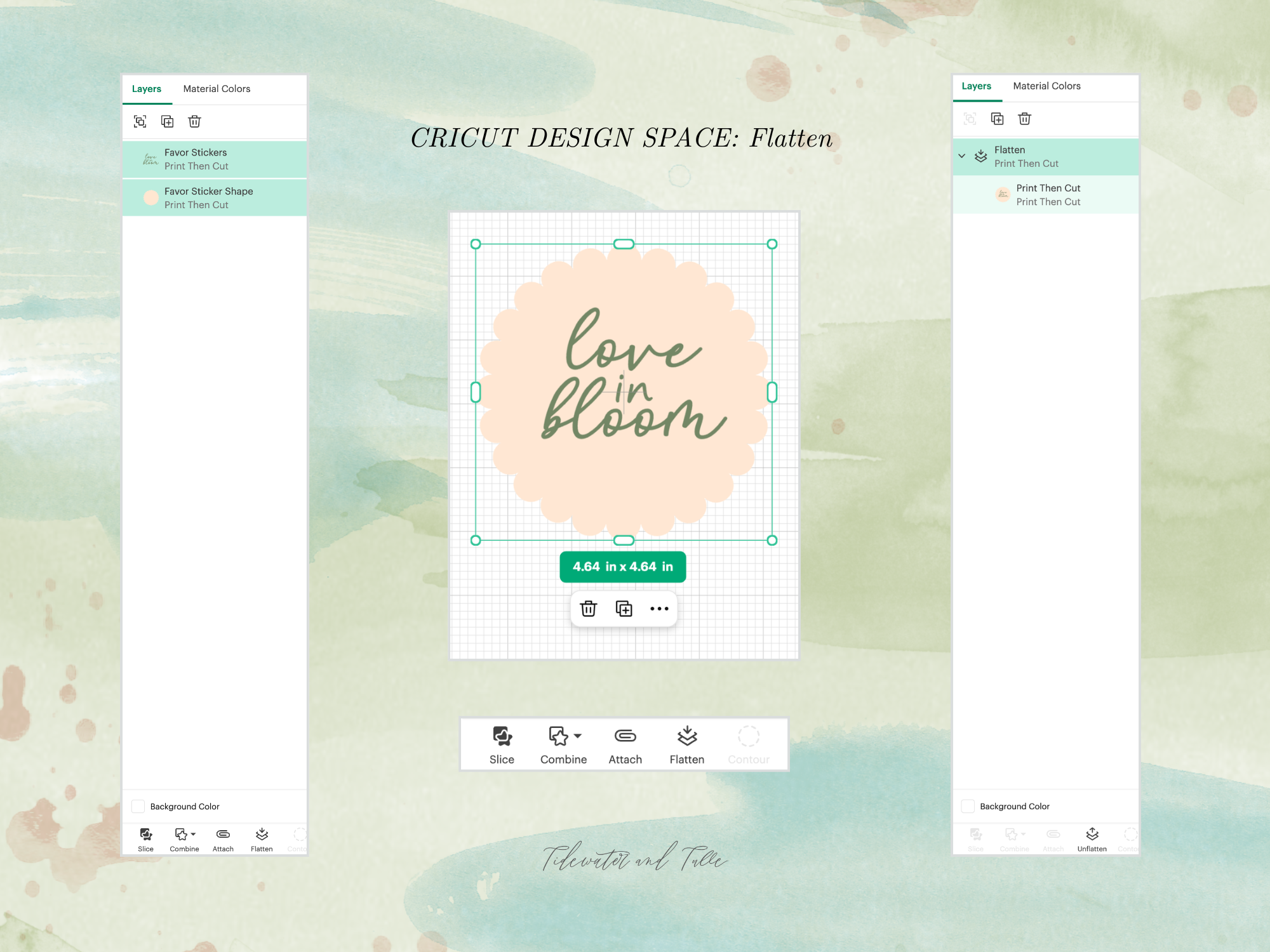Click Combine tool in left panel footer
This screenshot has height=952, width=1270.
pos(184,840)
